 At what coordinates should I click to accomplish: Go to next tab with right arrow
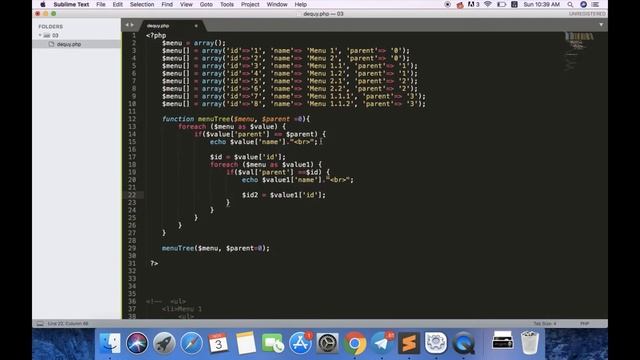[132, 25]
